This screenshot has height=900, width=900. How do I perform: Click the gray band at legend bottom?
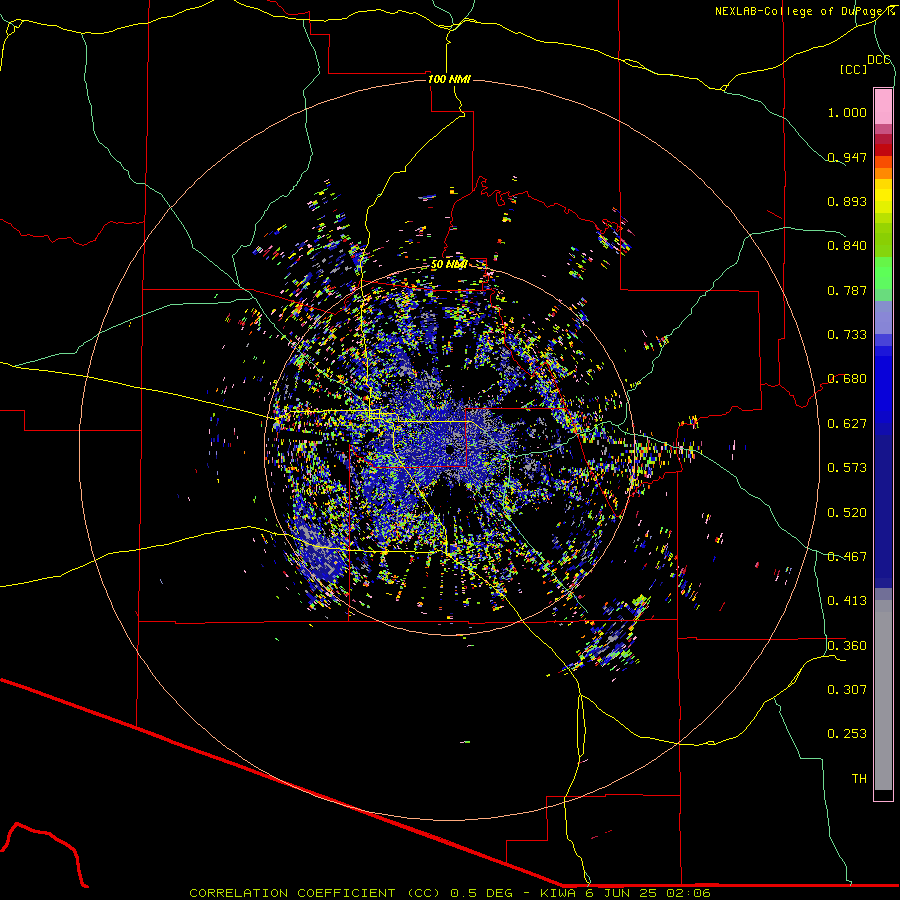pyautogui.click(x=883, y=695)
